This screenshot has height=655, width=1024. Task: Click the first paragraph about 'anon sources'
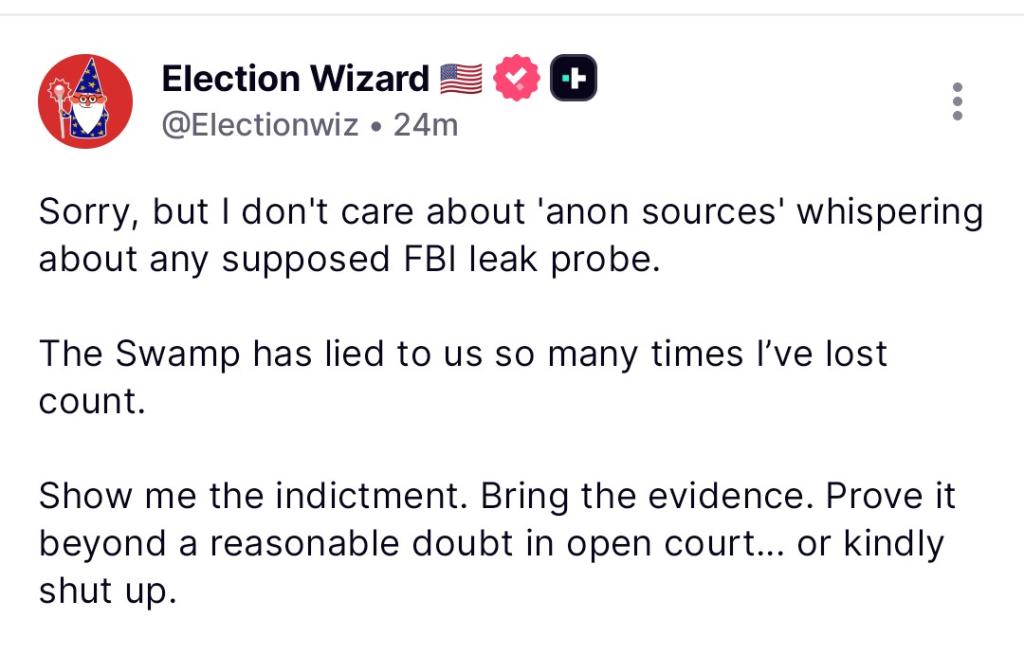tap(510, 235)
